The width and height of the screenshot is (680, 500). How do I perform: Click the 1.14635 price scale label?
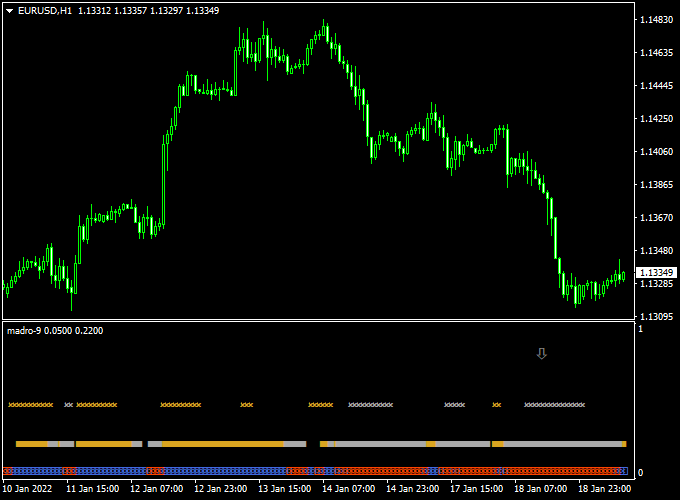tap(657, 52)
